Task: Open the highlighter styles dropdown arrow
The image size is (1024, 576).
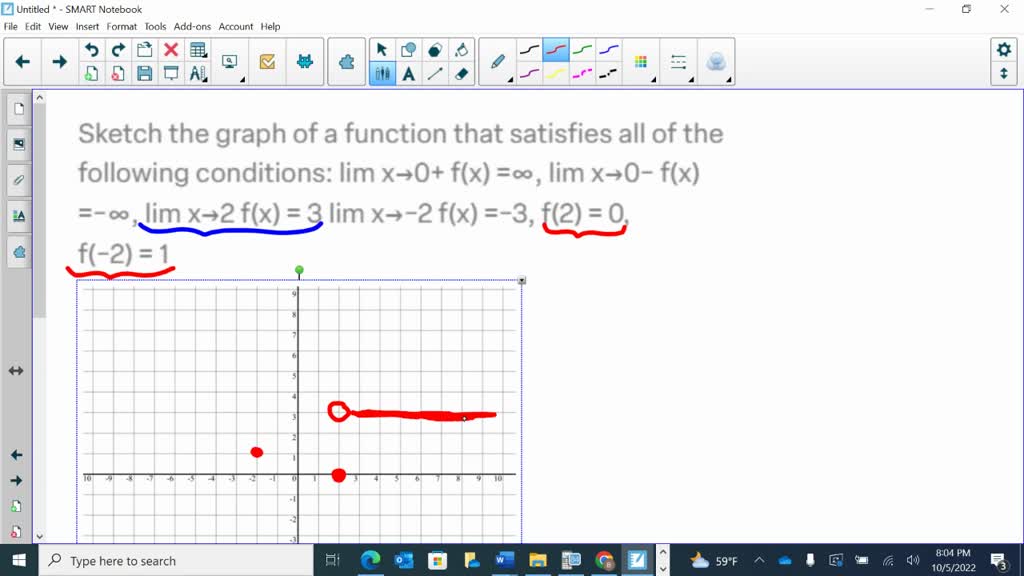Action: [653, 80]
